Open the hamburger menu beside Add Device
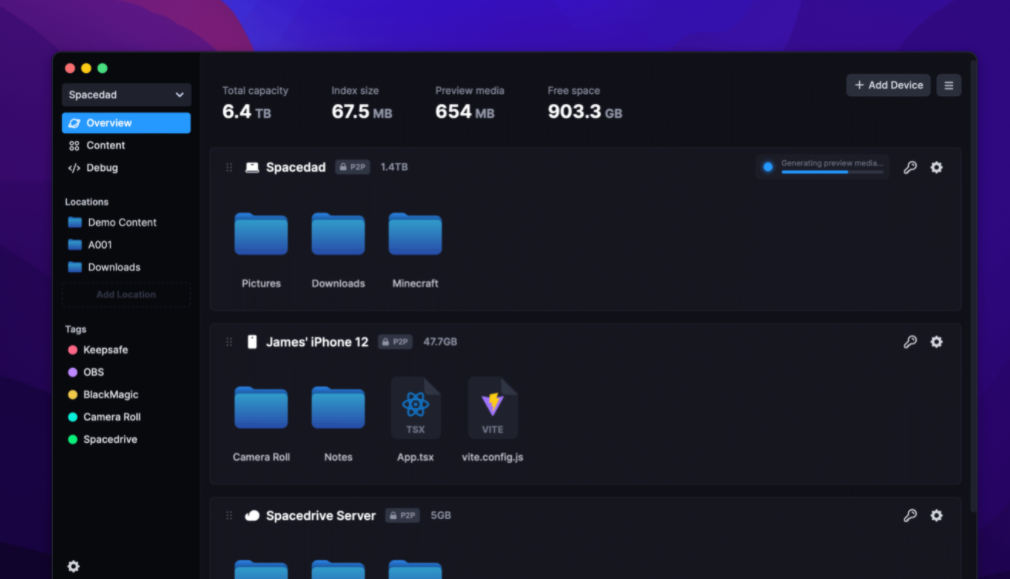 pos(949,85)
